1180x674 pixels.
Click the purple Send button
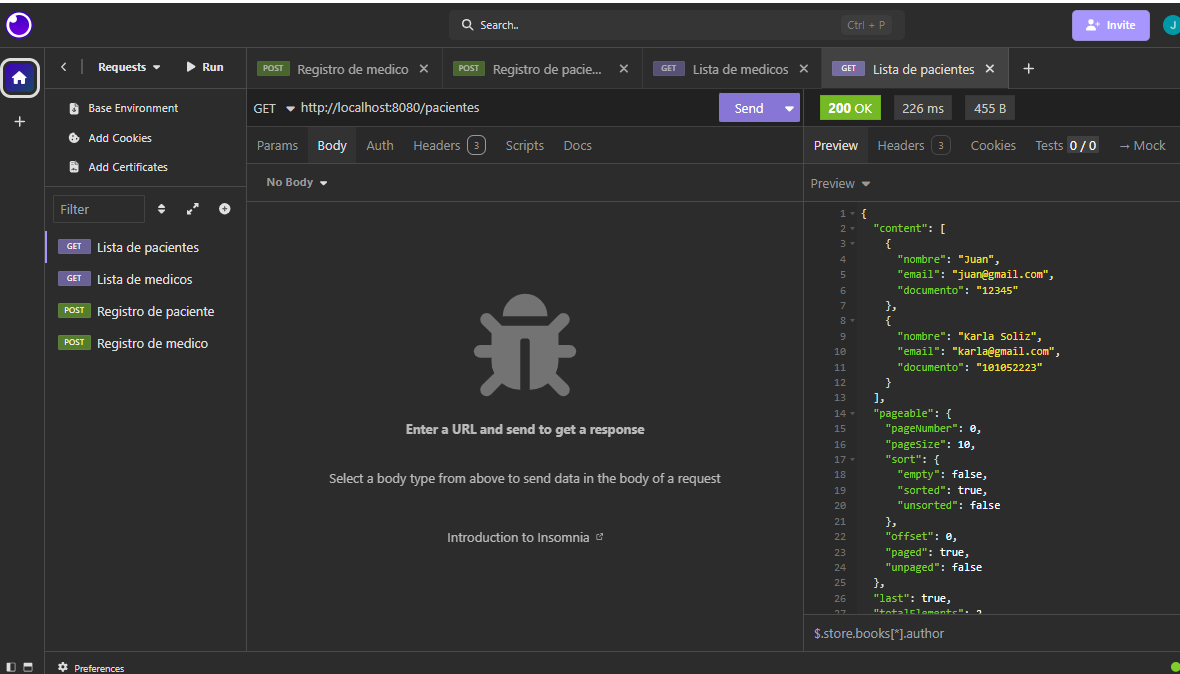[749, 108]
